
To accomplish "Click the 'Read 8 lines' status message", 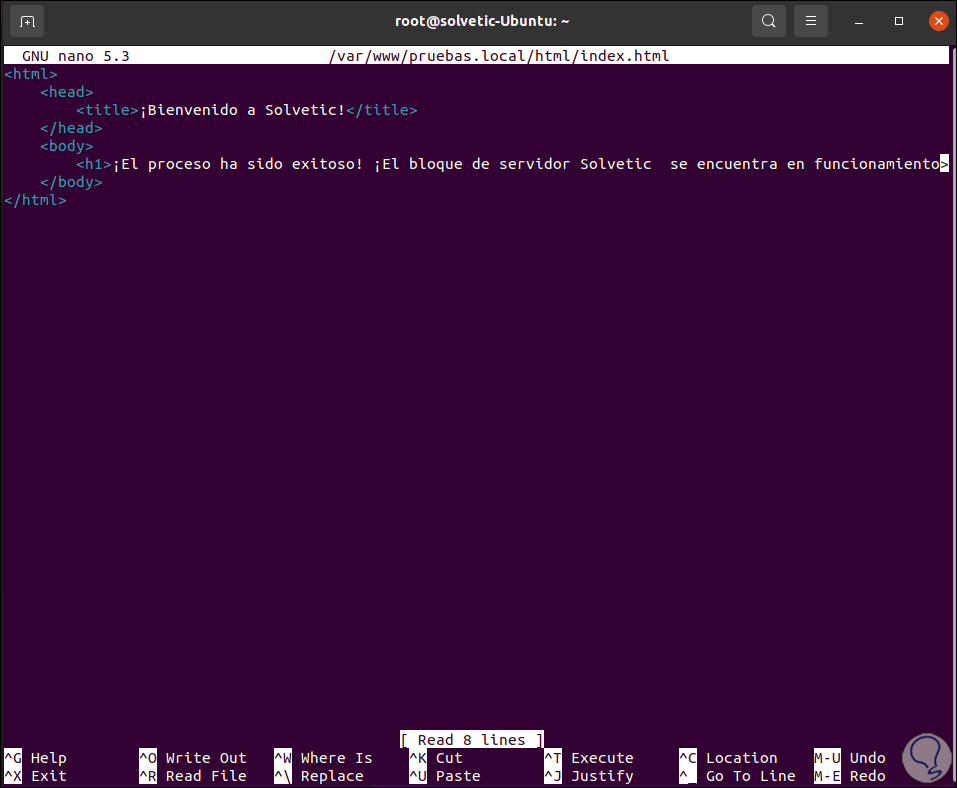I will click(471, 740).
